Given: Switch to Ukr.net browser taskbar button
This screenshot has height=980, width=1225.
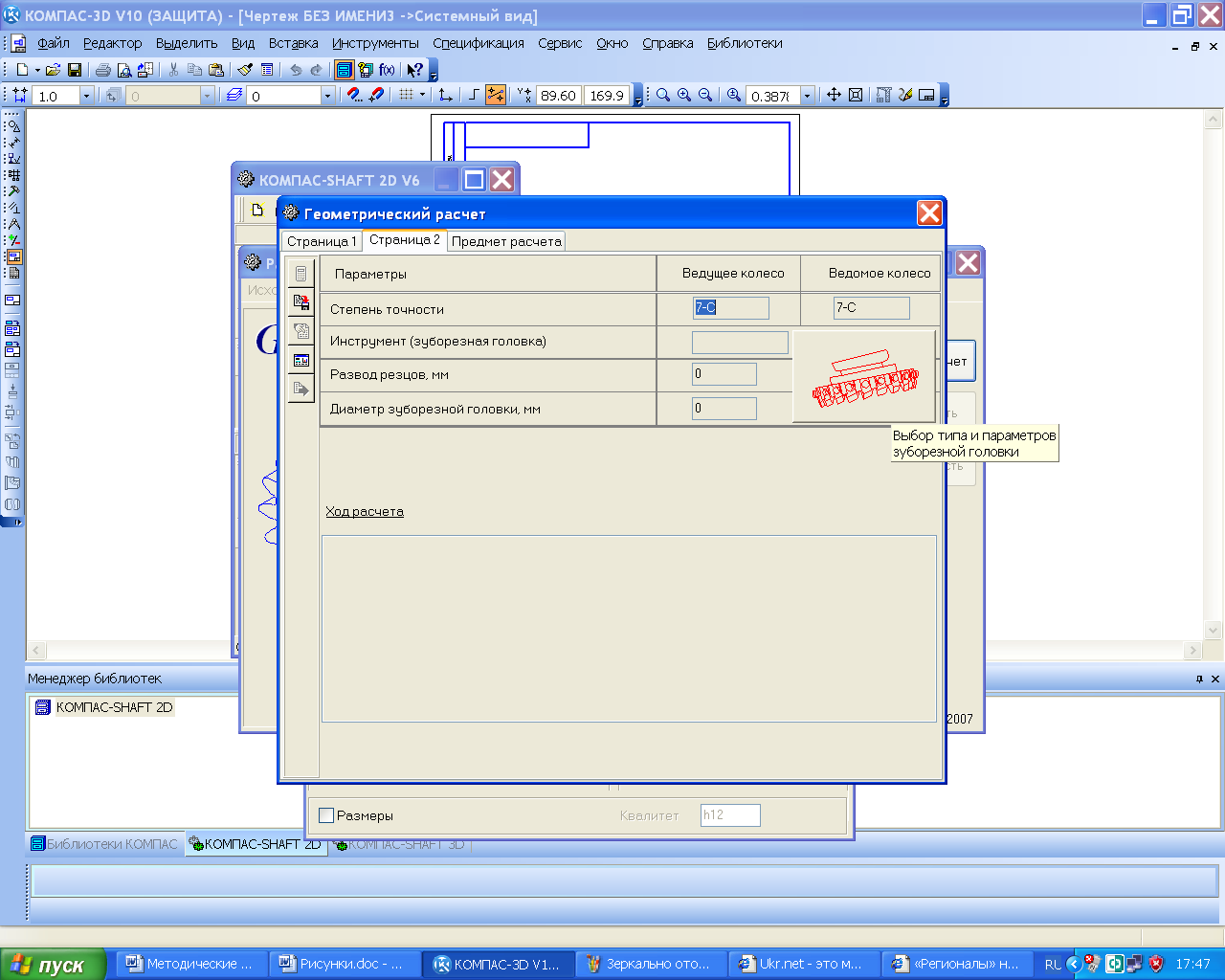Looking at the screenshot, I should click(805, 964).
